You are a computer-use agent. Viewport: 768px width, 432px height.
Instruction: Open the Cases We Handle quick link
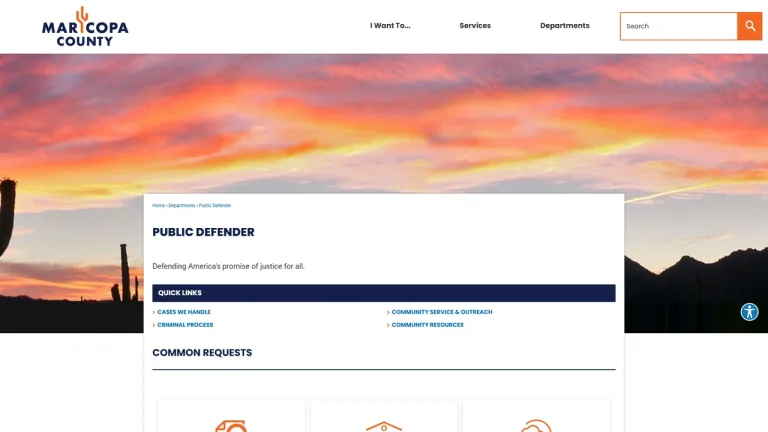184,312
